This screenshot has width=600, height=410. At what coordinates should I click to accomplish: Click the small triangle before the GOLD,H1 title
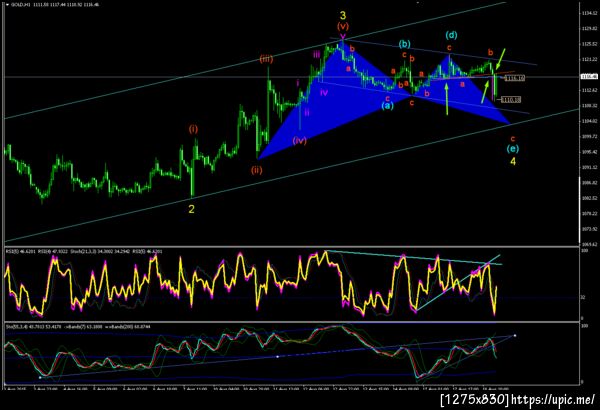pyautogui.click(x=7, y=5)
